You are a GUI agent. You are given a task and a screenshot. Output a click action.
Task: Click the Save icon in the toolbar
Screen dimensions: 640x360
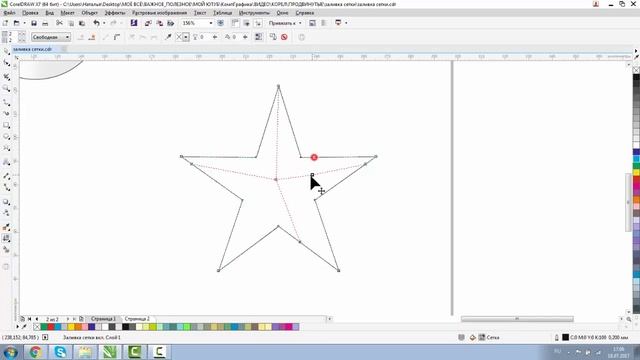pyautogui.click(x=34, y=23)
